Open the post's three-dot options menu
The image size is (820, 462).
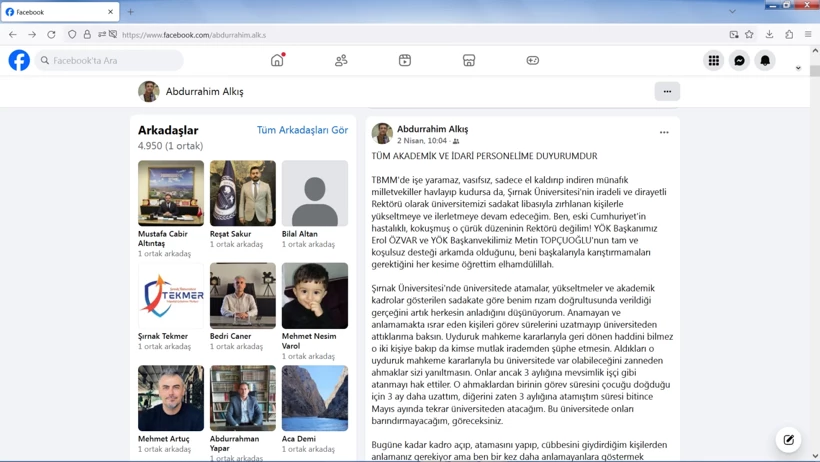(664, 132)
